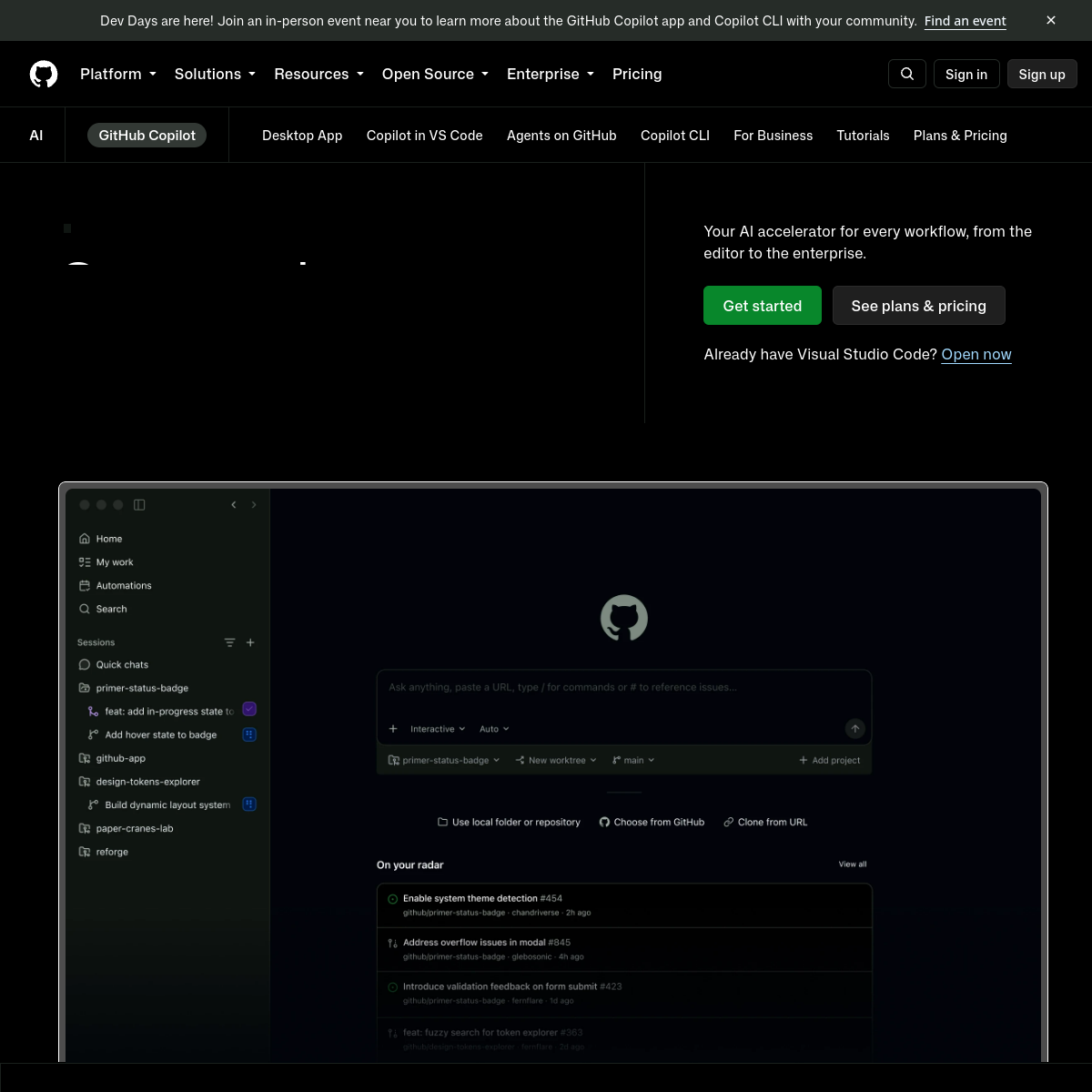Open the Copilot CLI tab

pyautogui.click(x=675, y=136)
